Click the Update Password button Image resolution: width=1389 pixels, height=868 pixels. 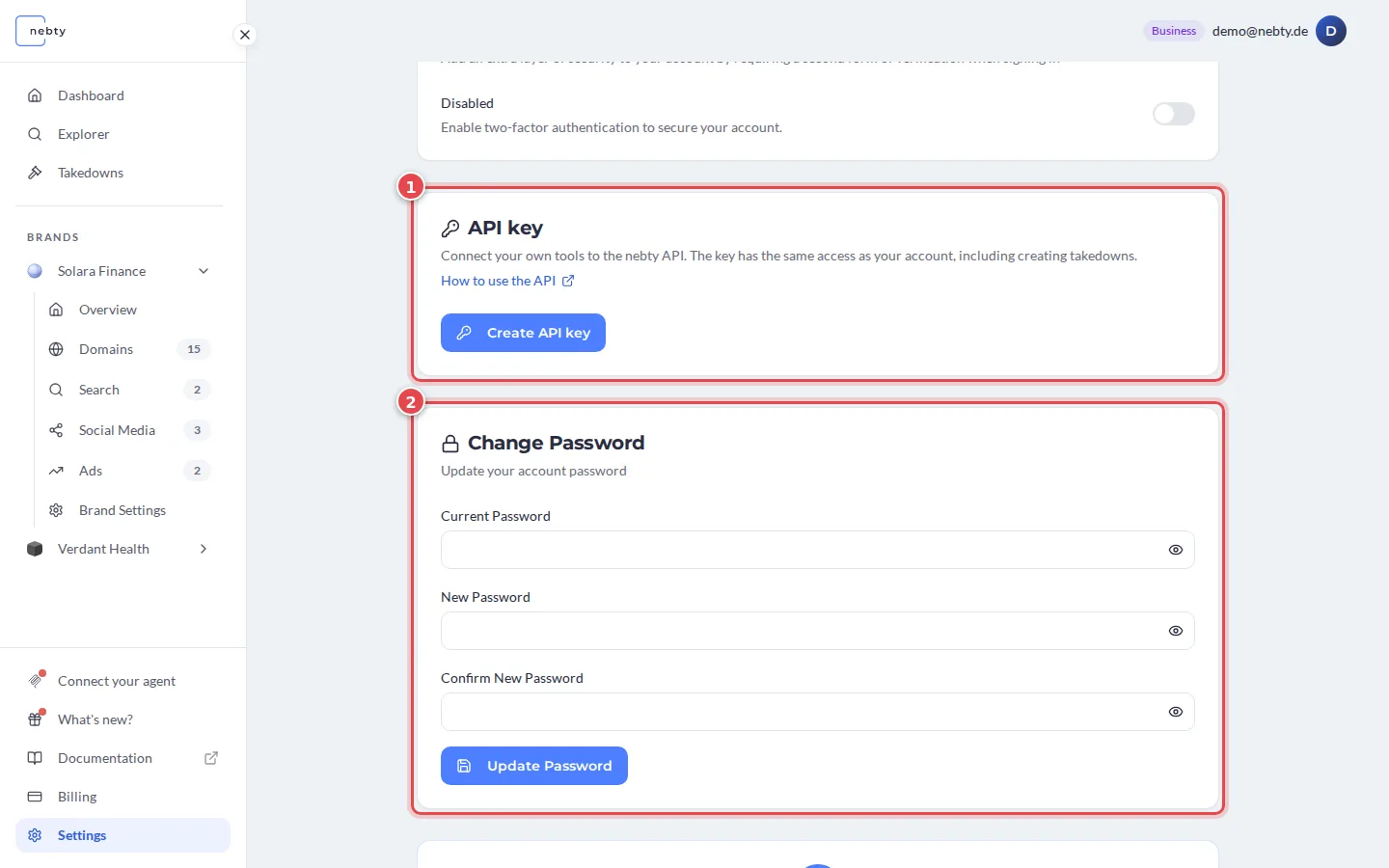pos(534,766)
